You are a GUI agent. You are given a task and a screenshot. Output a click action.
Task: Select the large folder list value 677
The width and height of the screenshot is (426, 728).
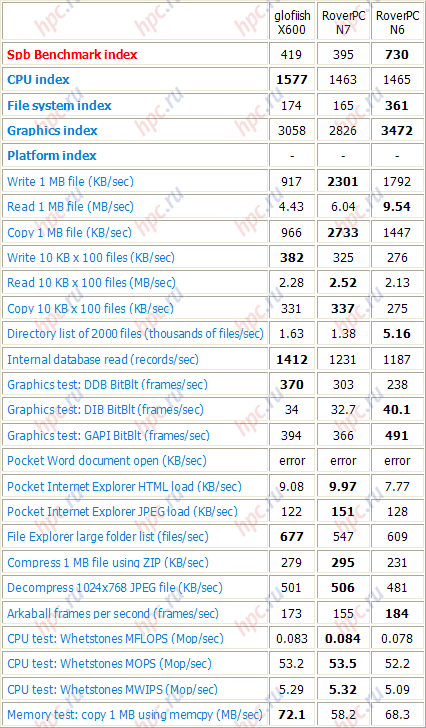coord(291,537)
